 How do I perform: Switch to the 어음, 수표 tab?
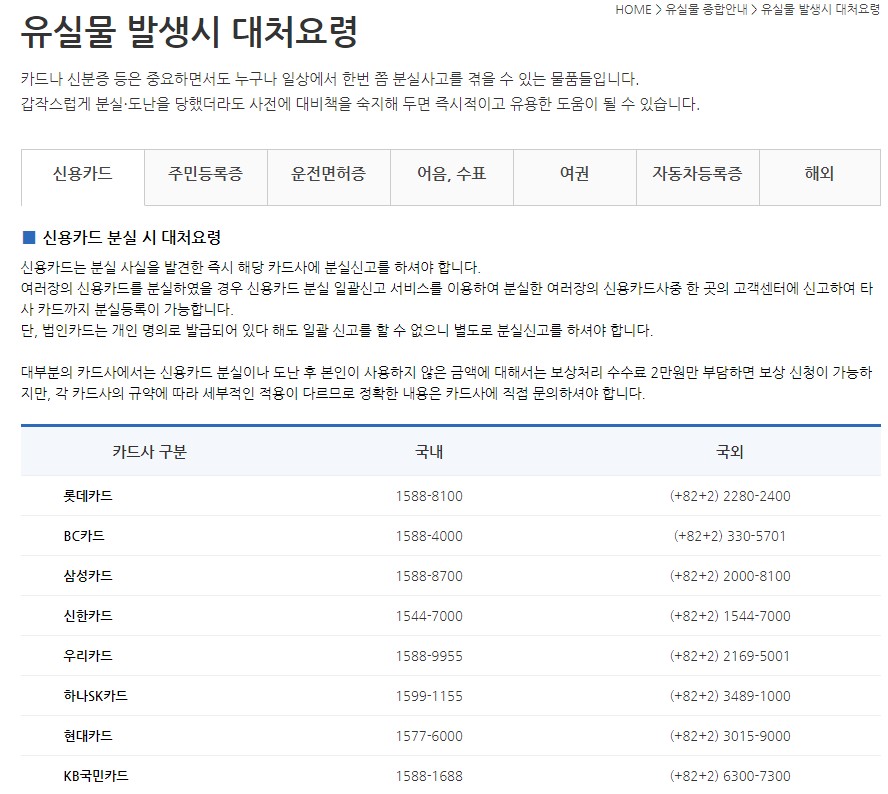452,177
